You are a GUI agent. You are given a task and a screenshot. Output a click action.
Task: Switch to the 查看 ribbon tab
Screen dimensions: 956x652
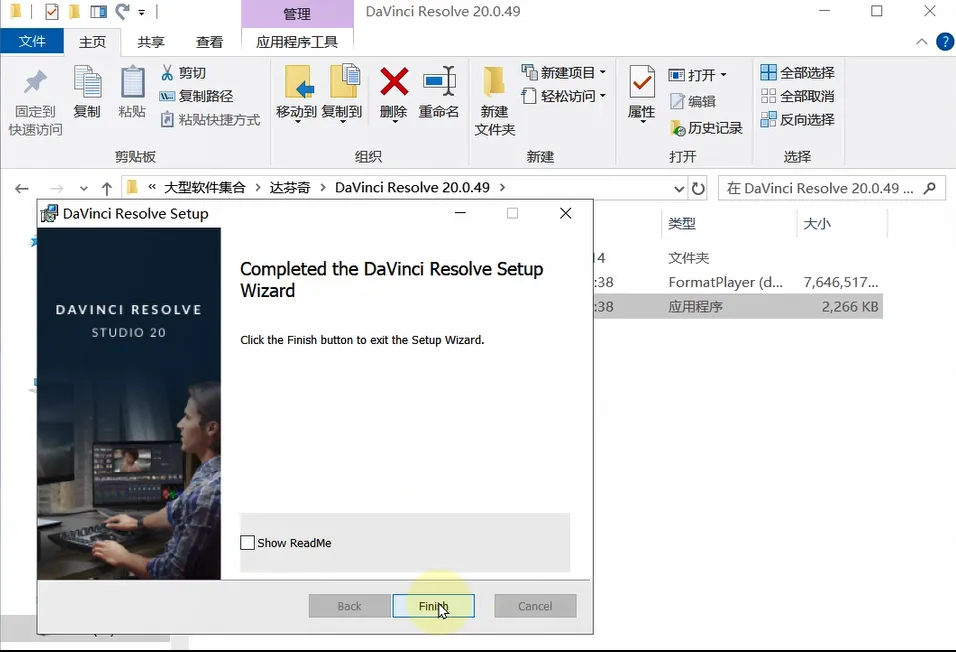(209, 42)
